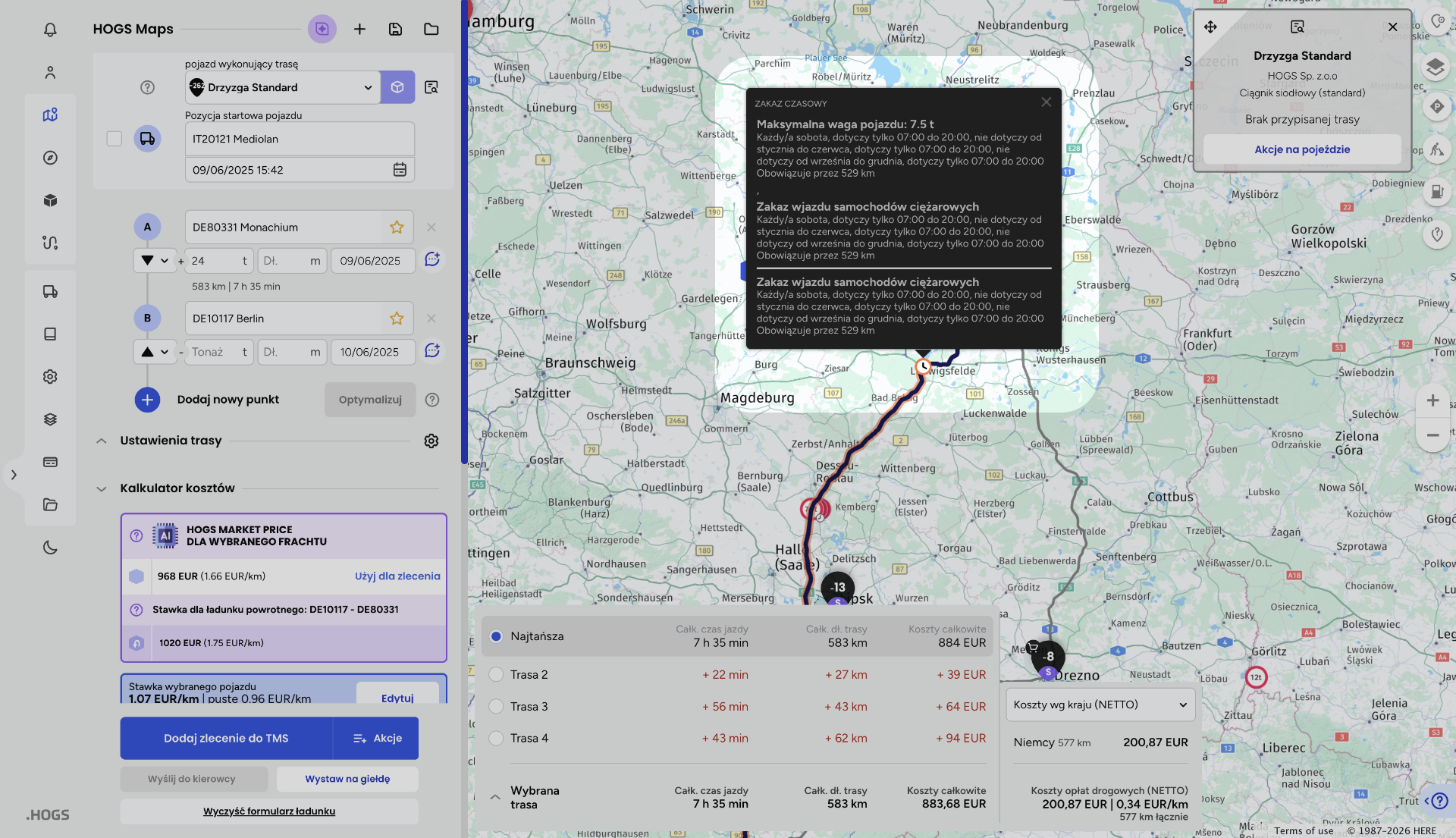
Task: Click Akcje na pojeździe
Action: (1301, 149)
